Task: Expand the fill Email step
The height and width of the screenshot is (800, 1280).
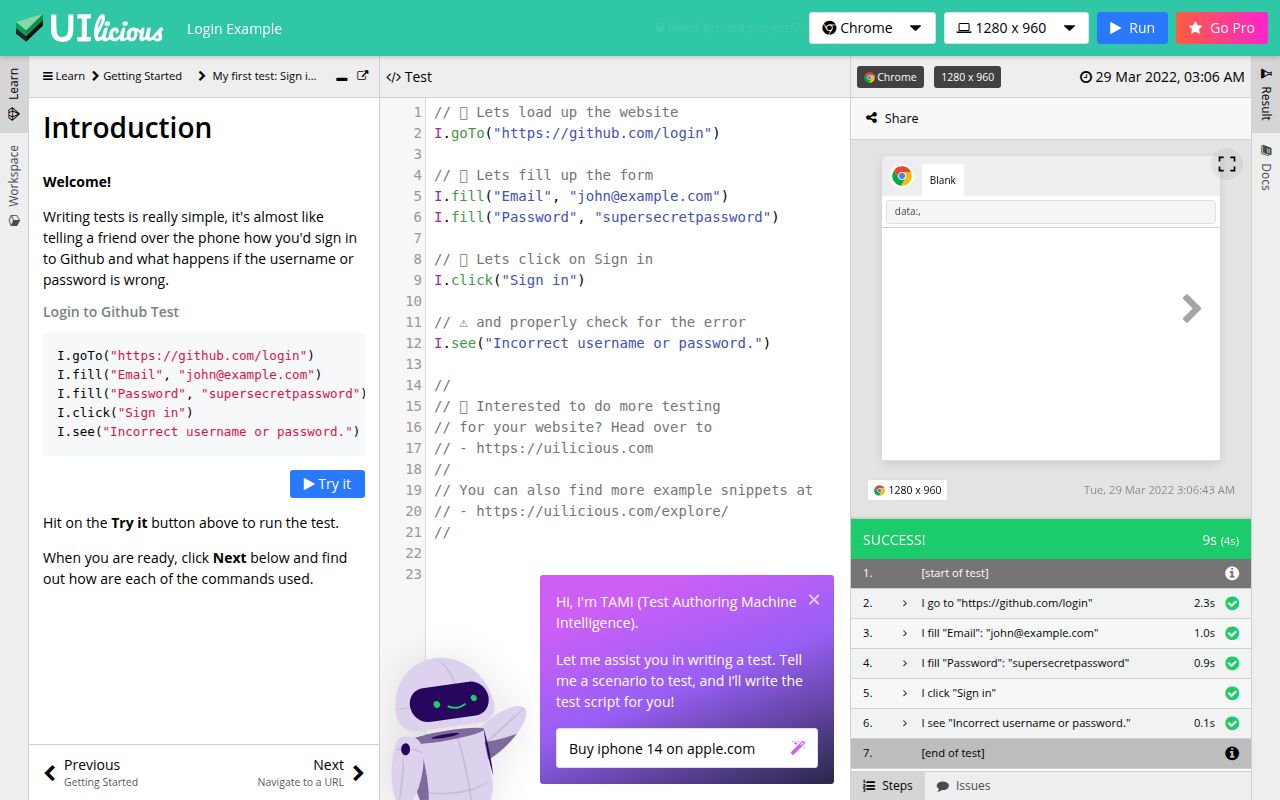Action: pos(905,633)
